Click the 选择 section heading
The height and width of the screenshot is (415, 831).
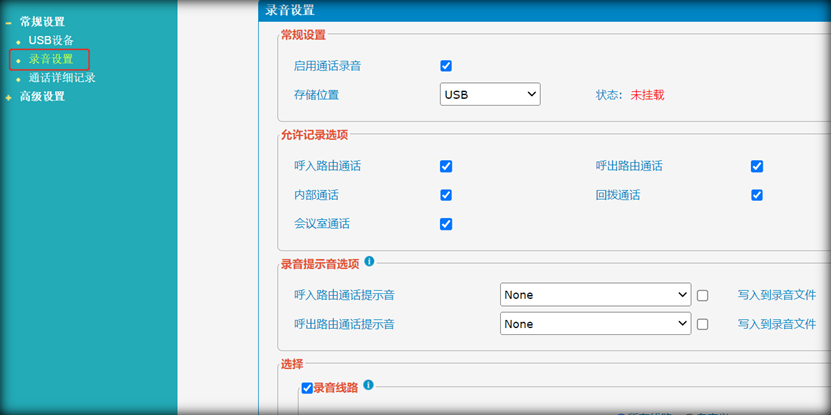(x=291, y=364)
